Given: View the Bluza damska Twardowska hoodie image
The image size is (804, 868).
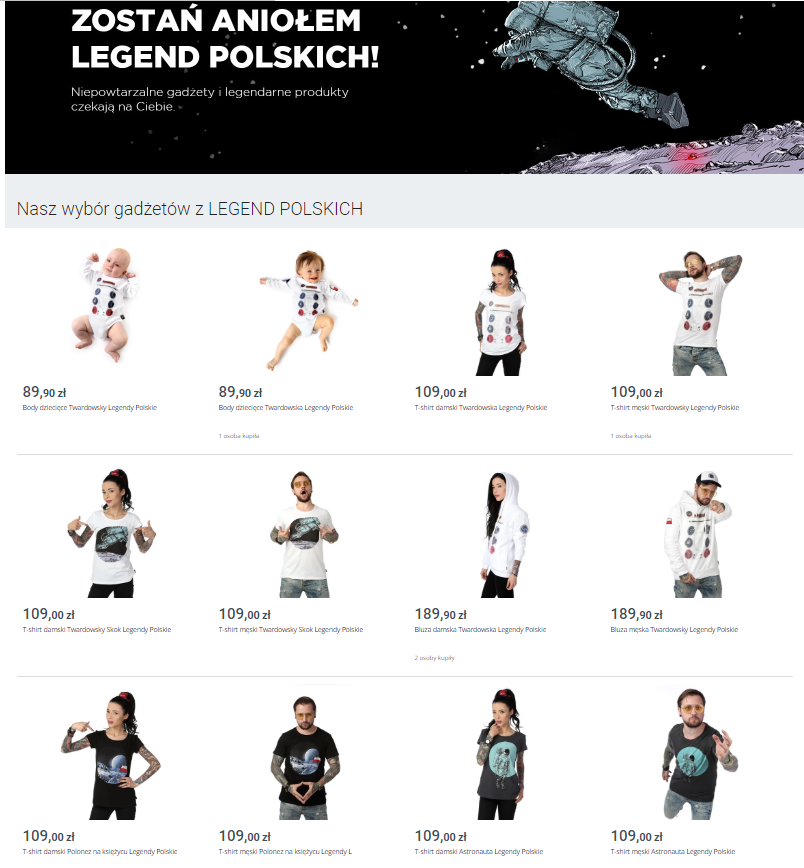Looking at the screenshot, I should click(504, 535).
